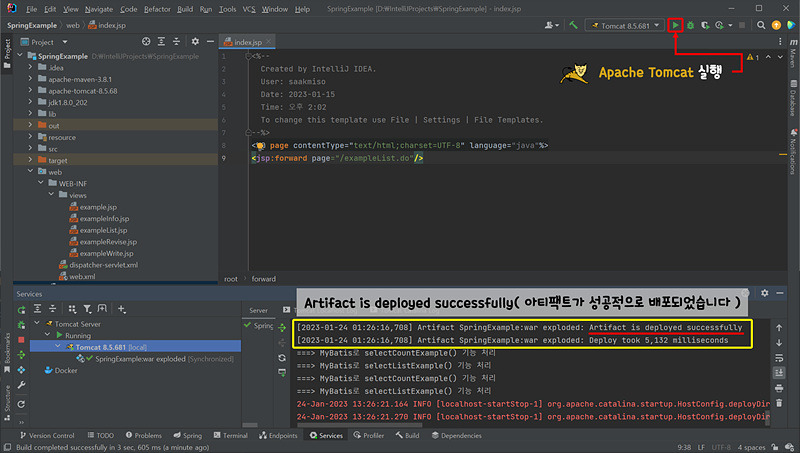
Task: Expand the apache-tomcat-8.5.68 folder
Action: tap(30, 90)
